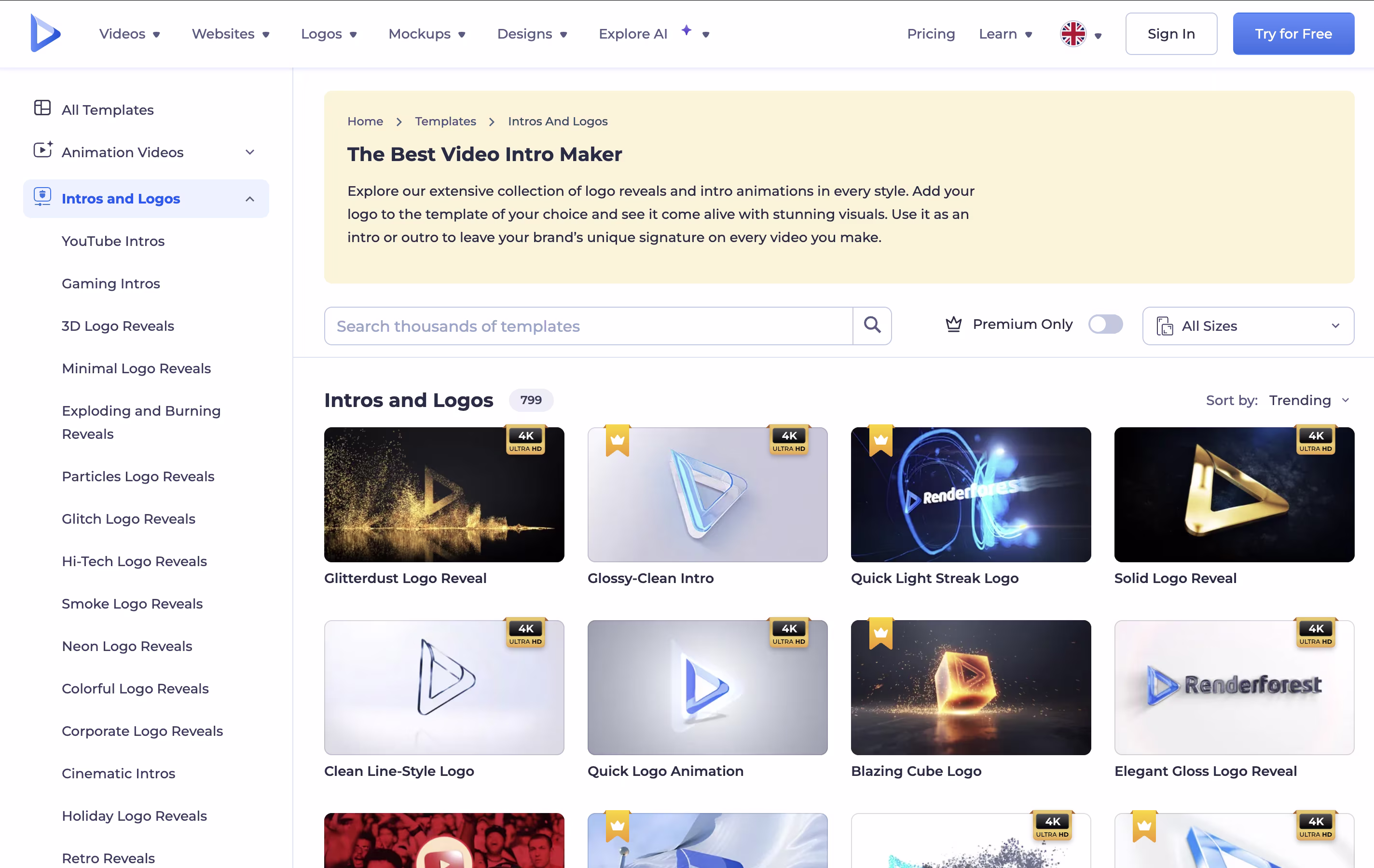Click 4K Ultra HD badge on Elegant Gloss Logo Reveal

click(x=1315, y=633)
